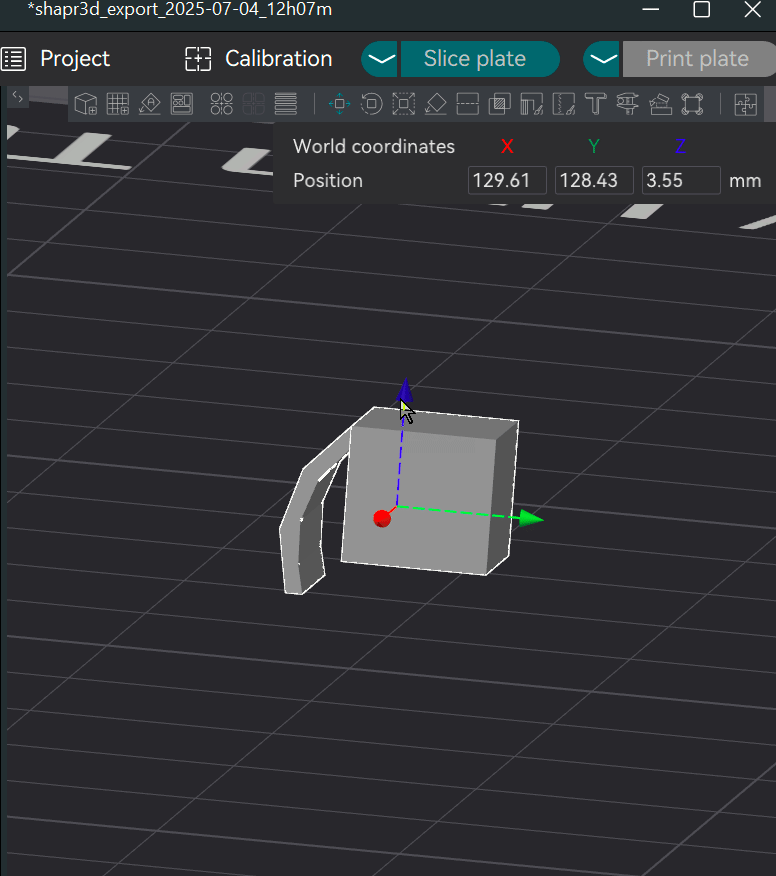Minimize the application window
The width and height of the screenshot is (776, 876).
[x=651, y=9]
